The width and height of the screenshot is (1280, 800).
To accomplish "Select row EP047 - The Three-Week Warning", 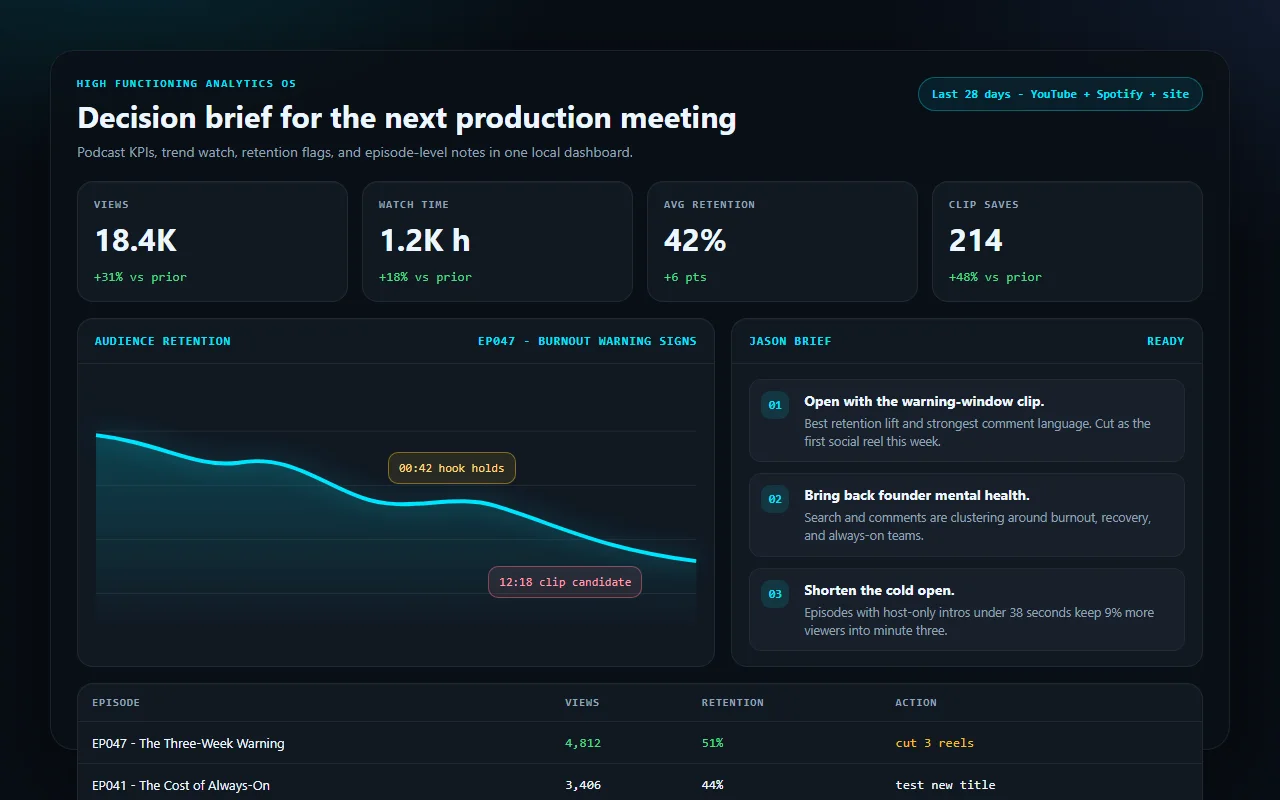I will (x=640, y=743).
